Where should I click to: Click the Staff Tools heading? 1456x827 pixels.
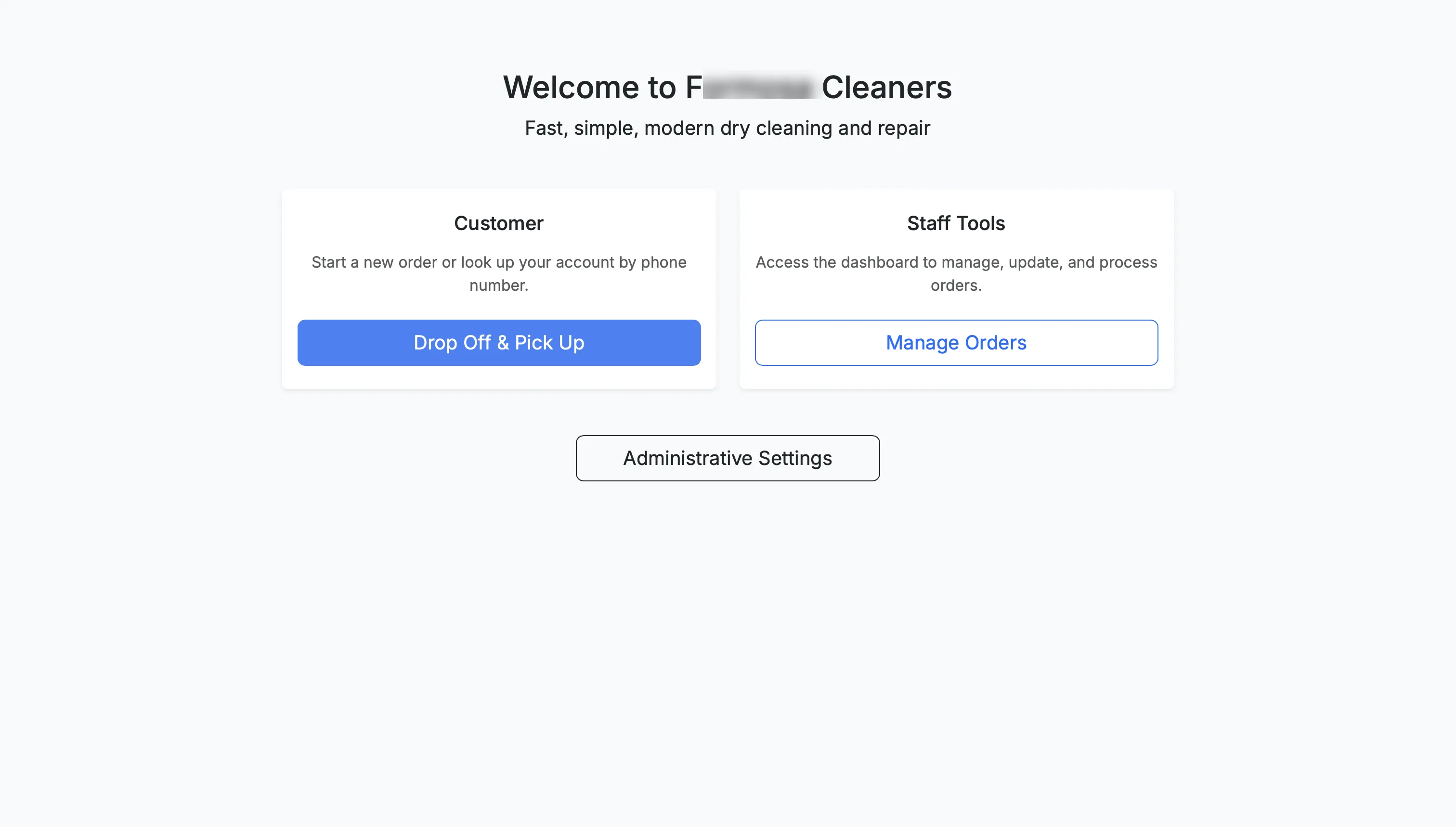[x=956, y=223]
